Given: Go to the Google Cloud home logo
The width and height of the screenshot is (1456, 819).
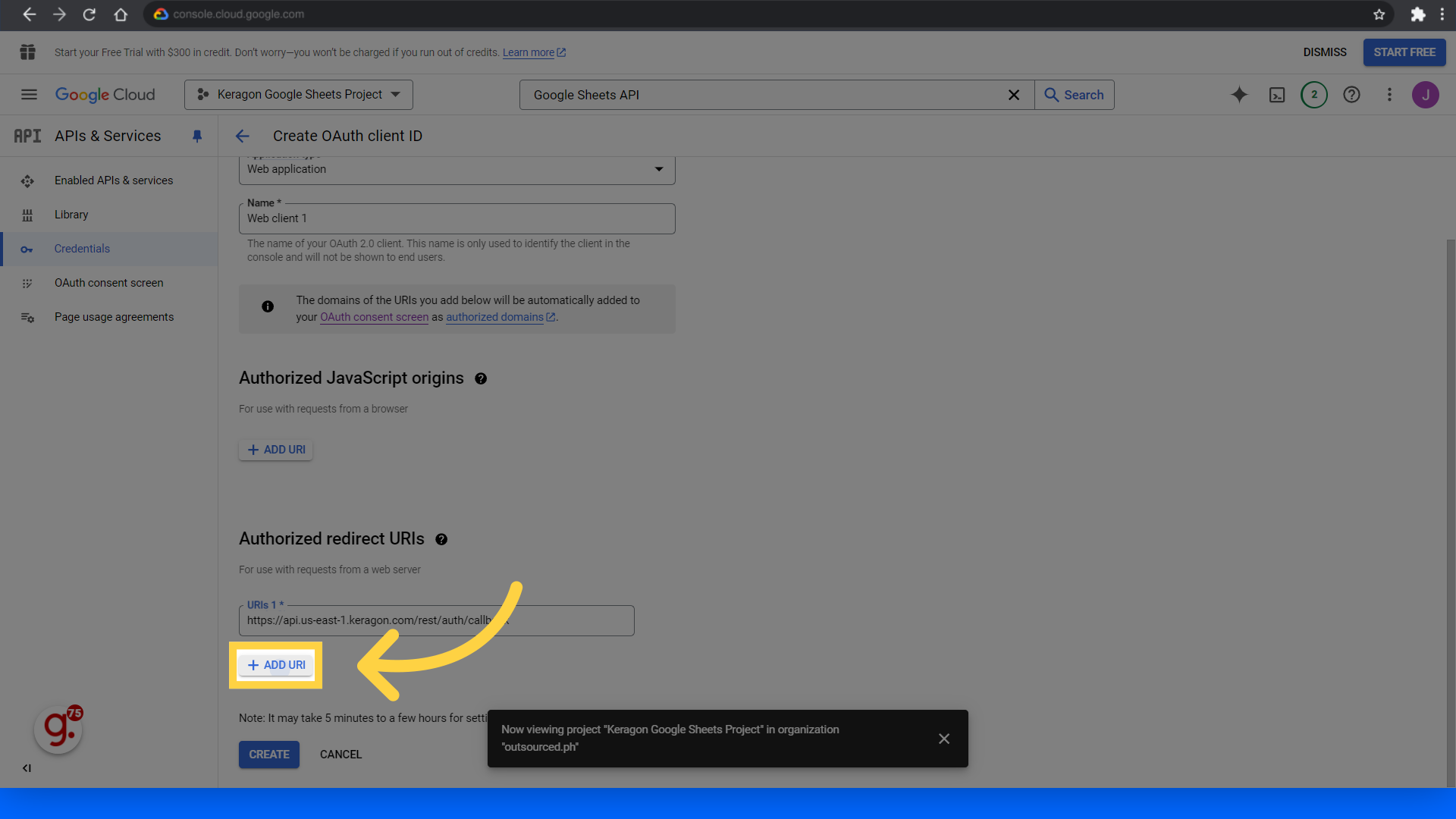Looking at the screenshot, I should (105, 95).
